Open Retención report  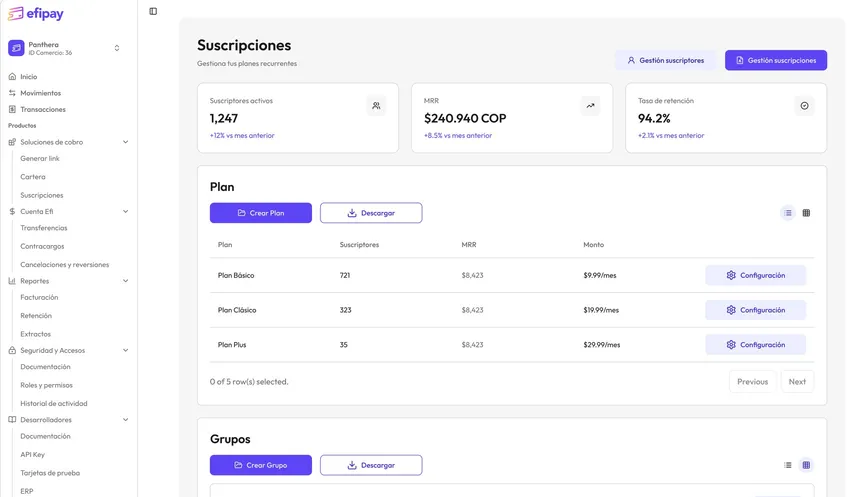point(36,316)
